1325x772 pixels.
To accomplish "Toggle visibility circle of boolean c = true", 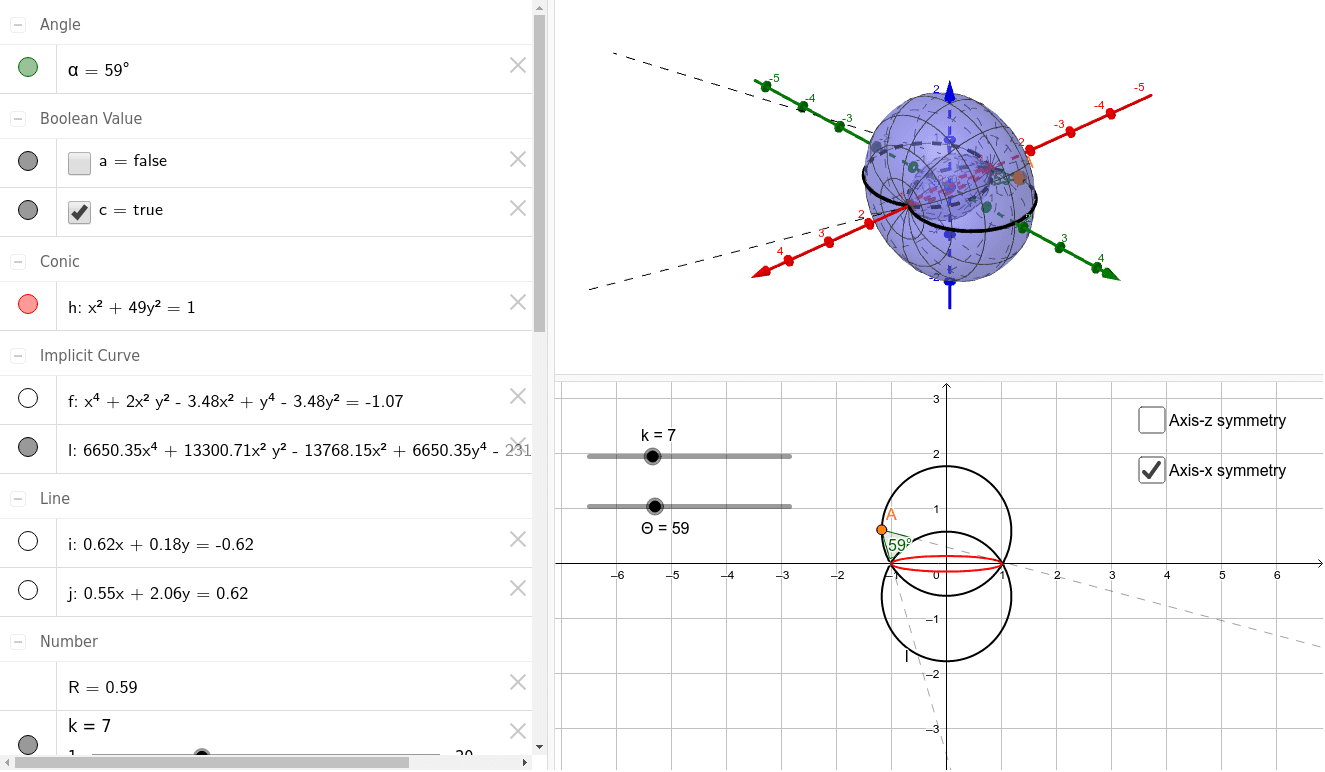I will tap(28, 210).
